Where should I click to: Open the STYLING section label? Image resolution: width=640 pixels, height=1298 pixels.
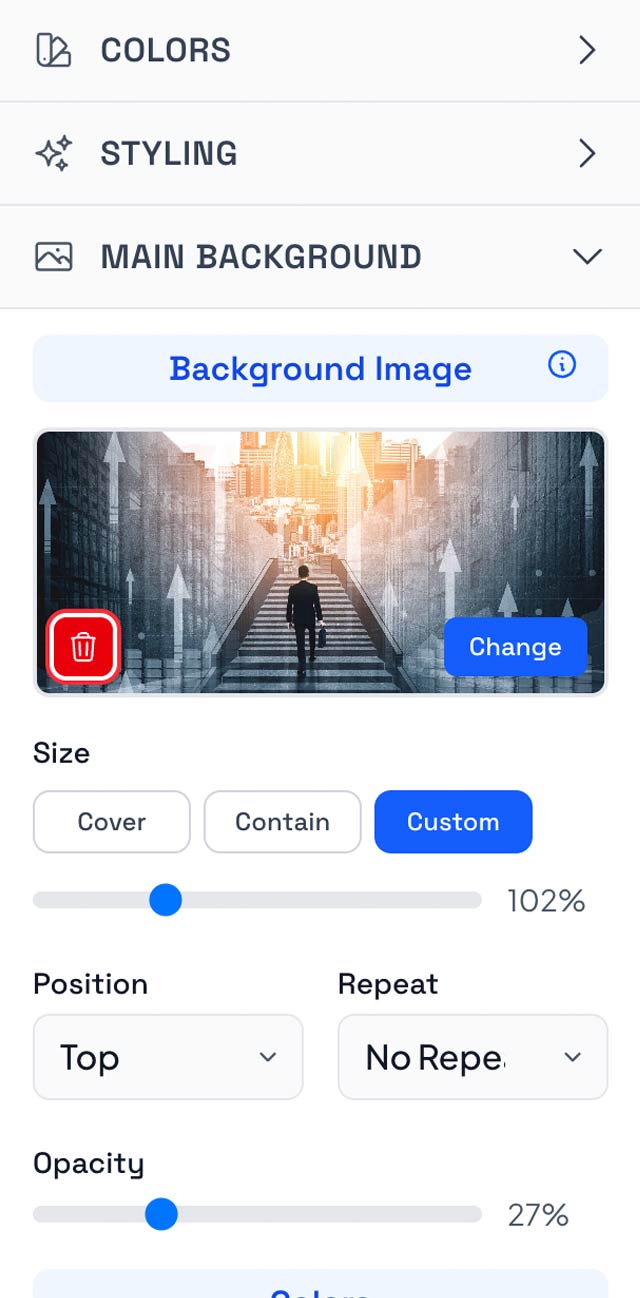[x=169, y=154]
